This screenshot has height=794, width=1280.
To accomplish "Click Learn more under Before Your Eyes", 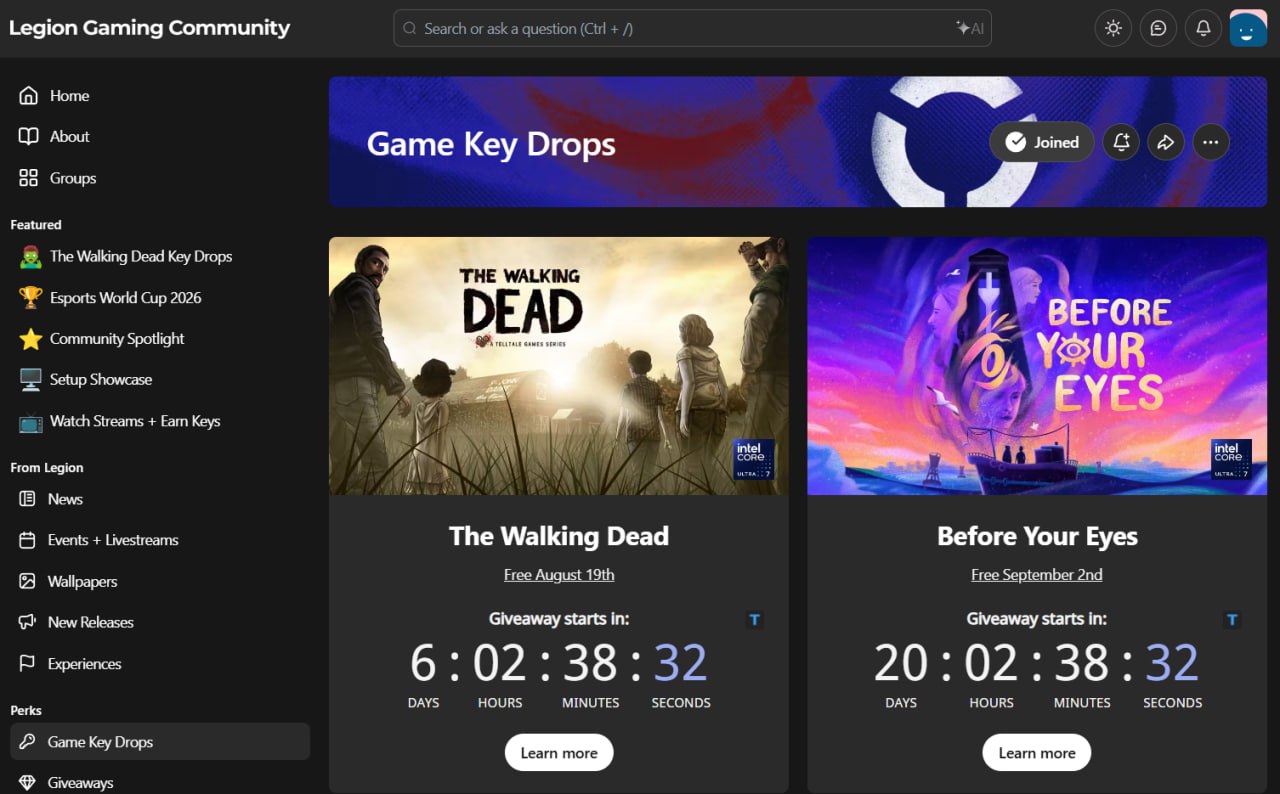I will (x=1037, y=753).
